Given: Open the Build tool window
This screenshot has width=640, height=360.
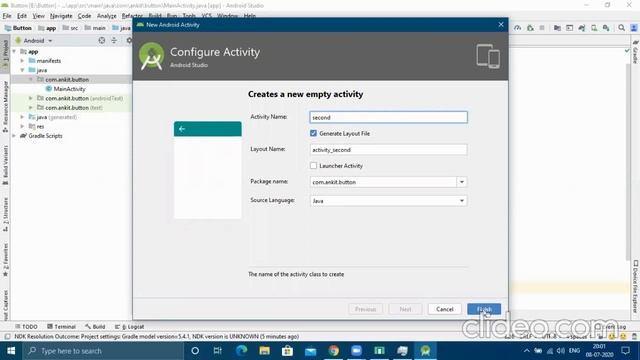Looking at the screenshot, I should pos(95,327).
